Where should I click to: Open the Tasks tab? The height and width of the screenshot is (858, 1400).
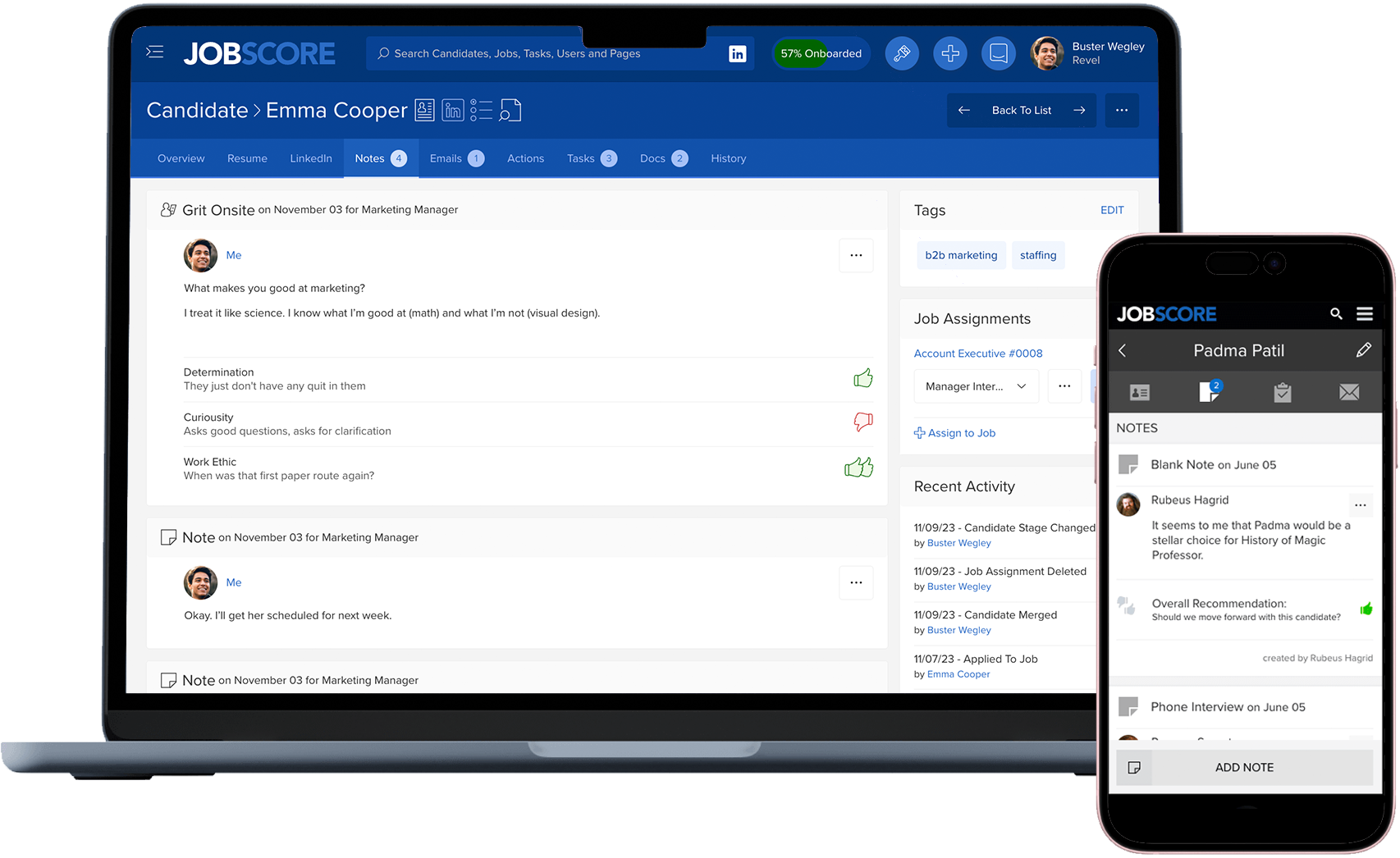(x=592, y=158)
